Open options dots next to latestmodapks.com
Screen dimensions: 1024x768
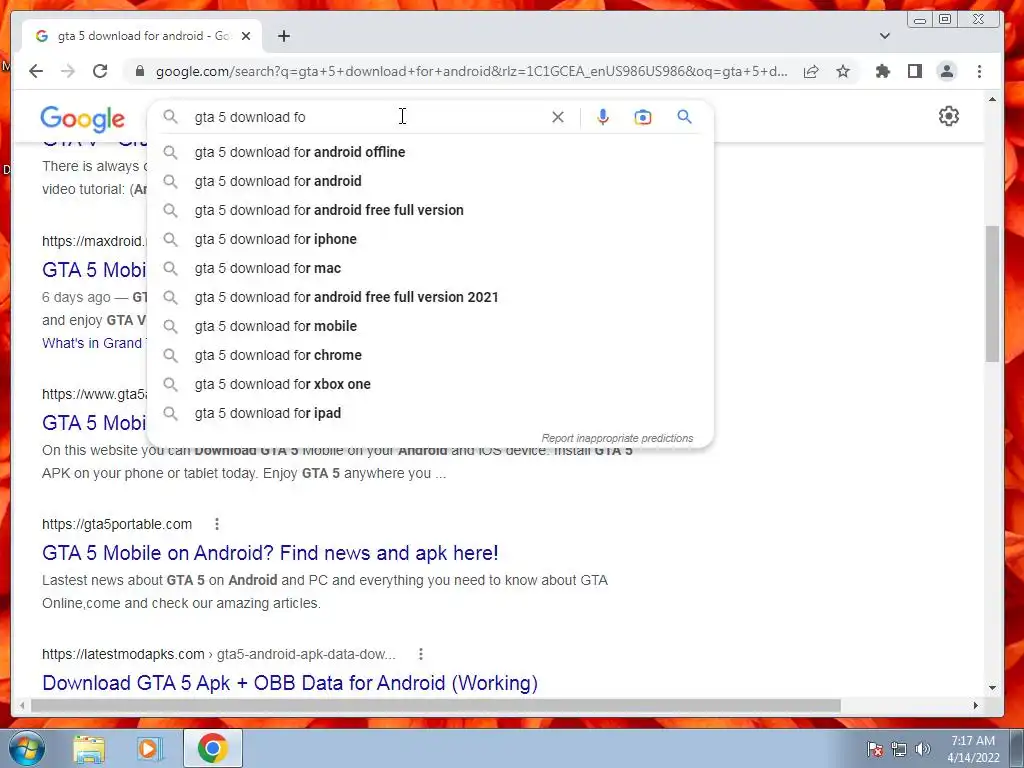coord(421,654)
